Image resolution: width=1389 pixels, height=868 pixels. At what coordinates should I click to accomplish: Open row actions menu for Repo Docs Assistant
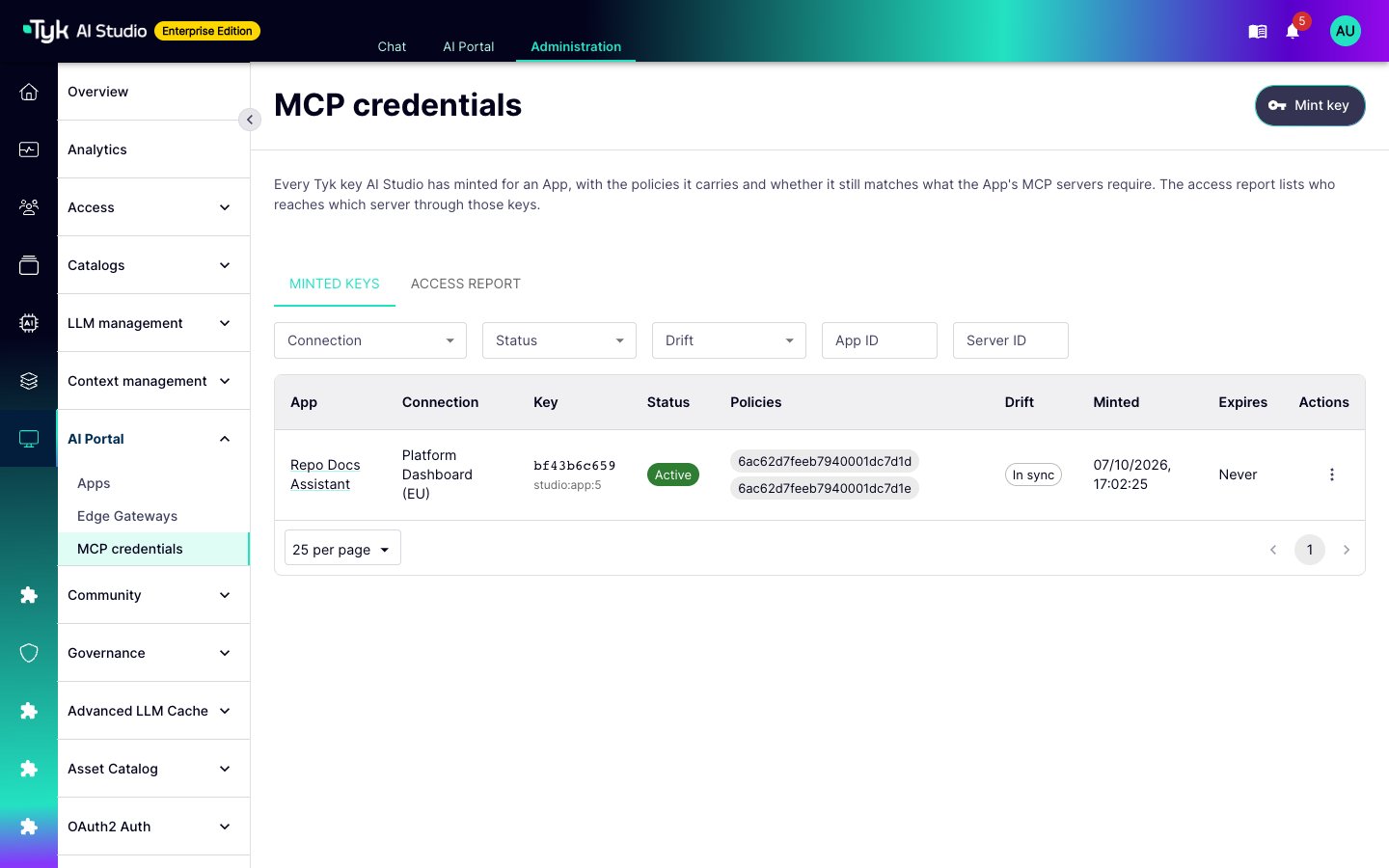[1332, 475]
